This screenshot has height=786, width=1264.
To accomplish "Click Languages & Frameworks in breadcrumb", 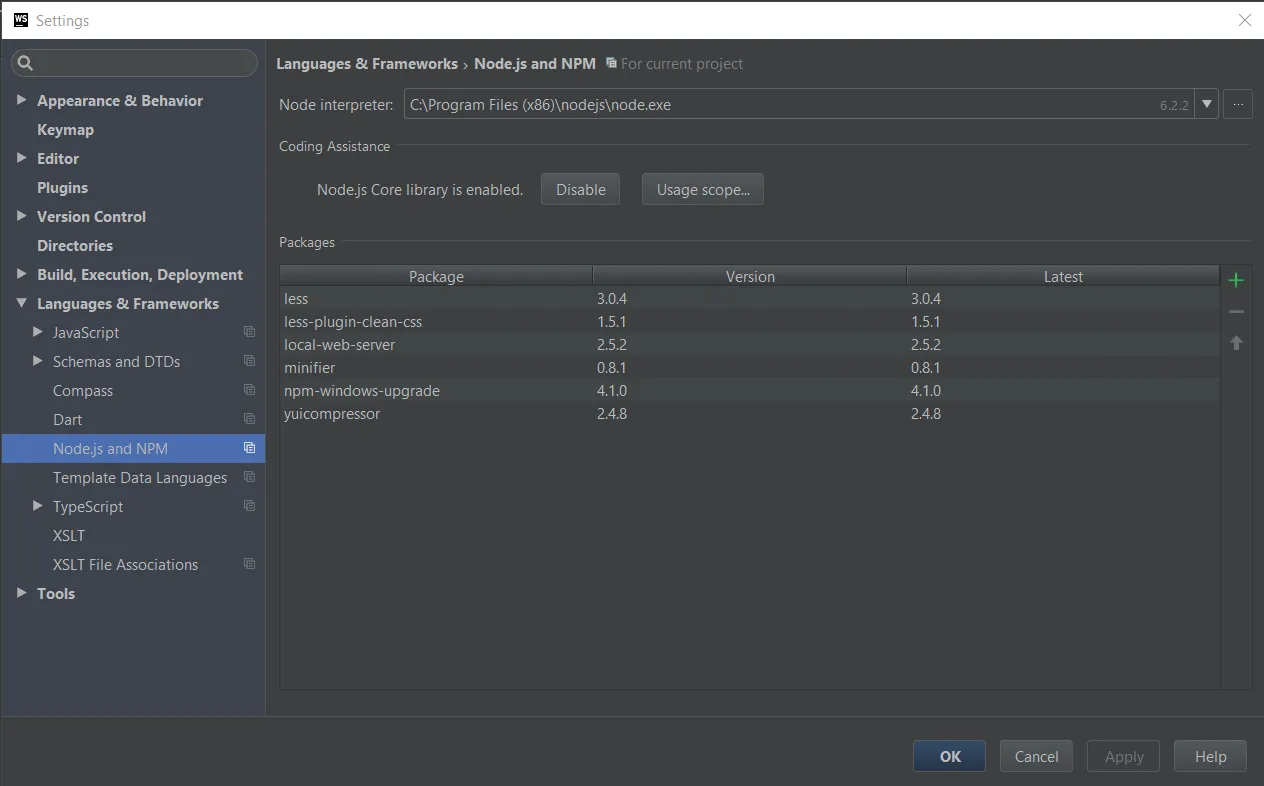I will coord(367,63).
